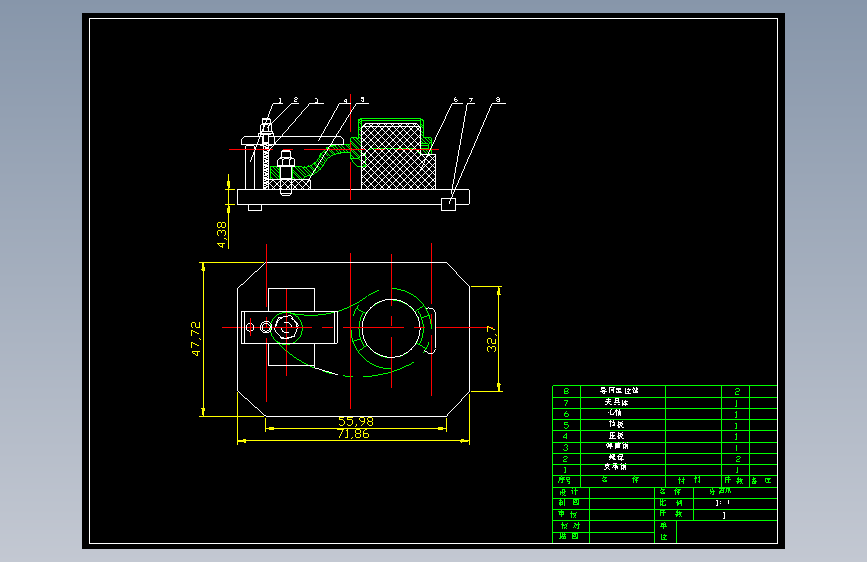867x562 pixels.
Task: Select the 4.38 vertical dimension text
Action: point(222,235)
